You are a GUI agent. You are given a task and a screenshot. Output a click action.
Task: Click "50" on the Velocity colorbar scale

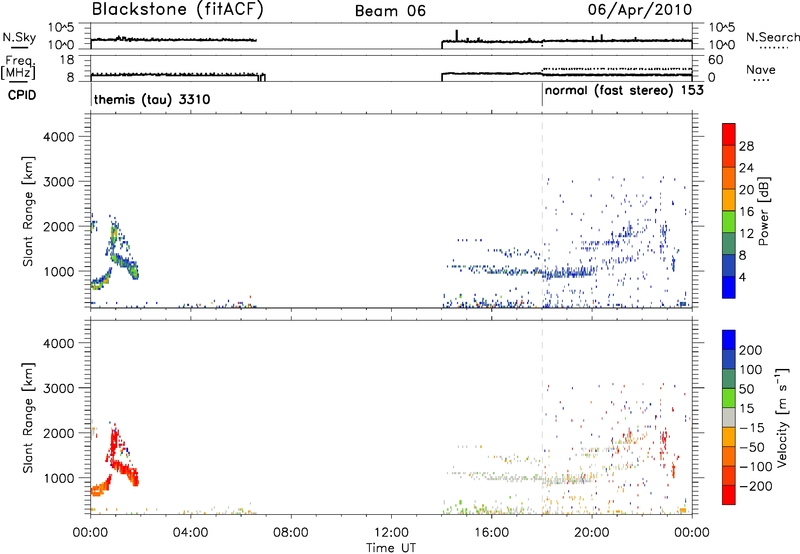point(746,389)
